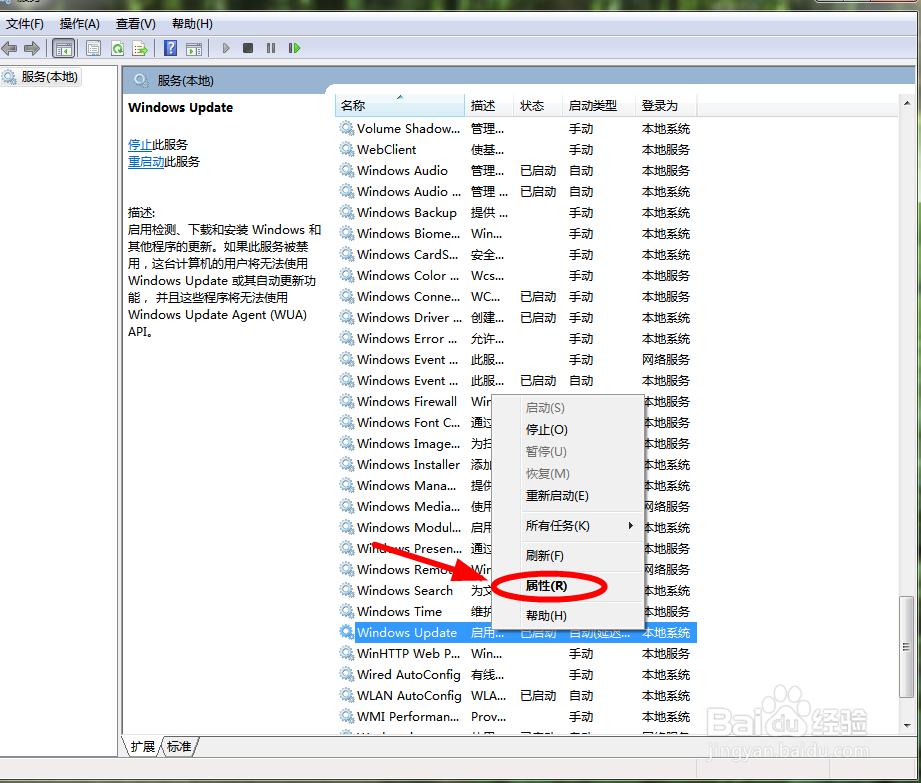Click the 重启动此服务 link
The width and height of the screenshot is (921, 783).
pyautogui.click(x=147, y=161)
